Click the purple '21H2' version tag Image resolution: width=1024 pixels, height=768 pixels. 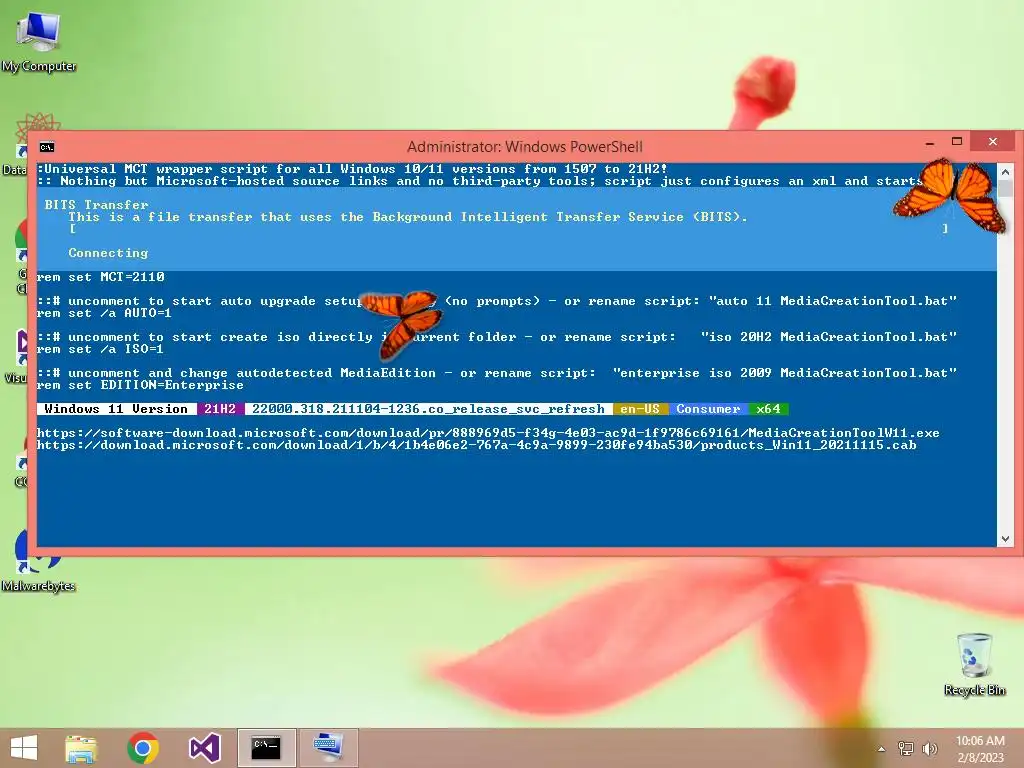pos(220,409)
